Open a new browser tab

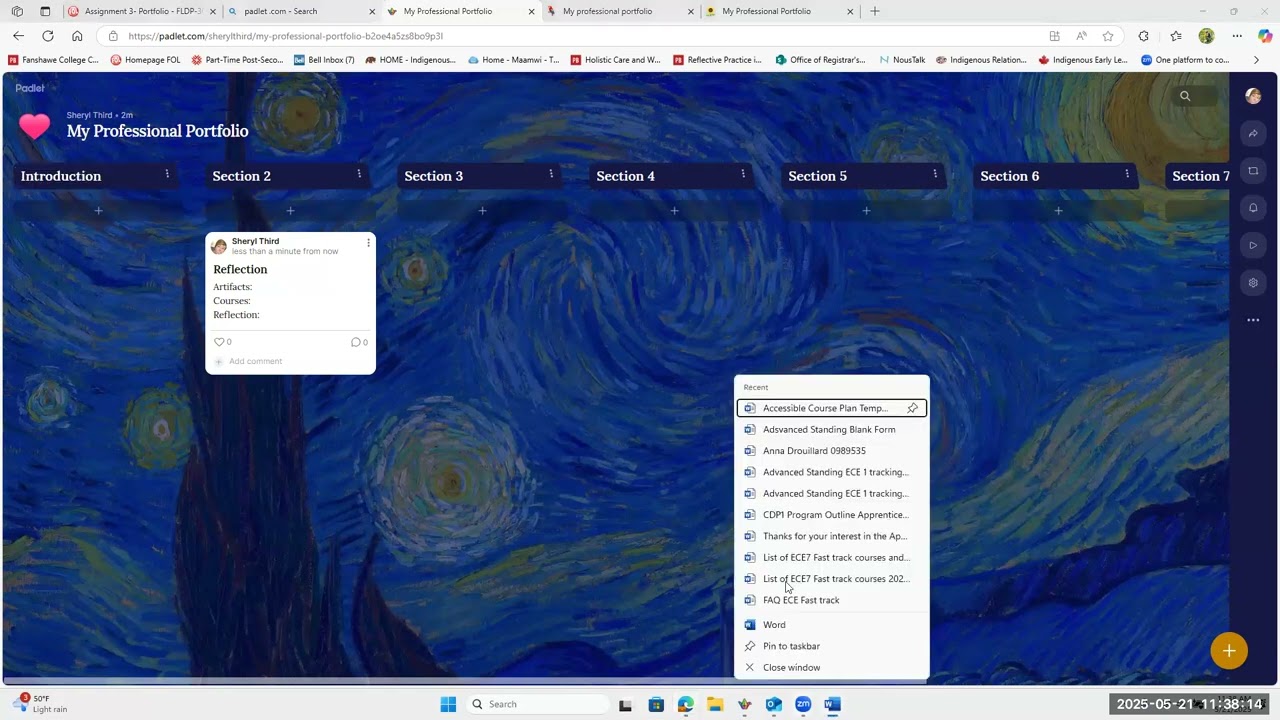[875, 11]
